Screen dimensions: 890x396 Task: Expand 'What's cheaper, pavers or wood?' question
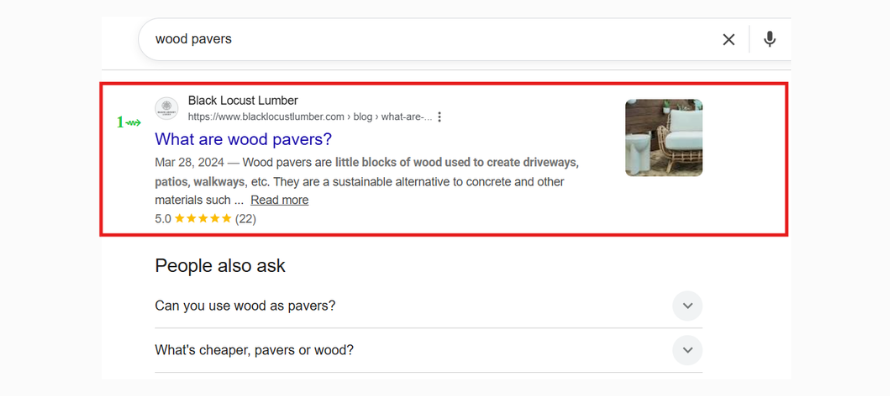coord(429,350)
